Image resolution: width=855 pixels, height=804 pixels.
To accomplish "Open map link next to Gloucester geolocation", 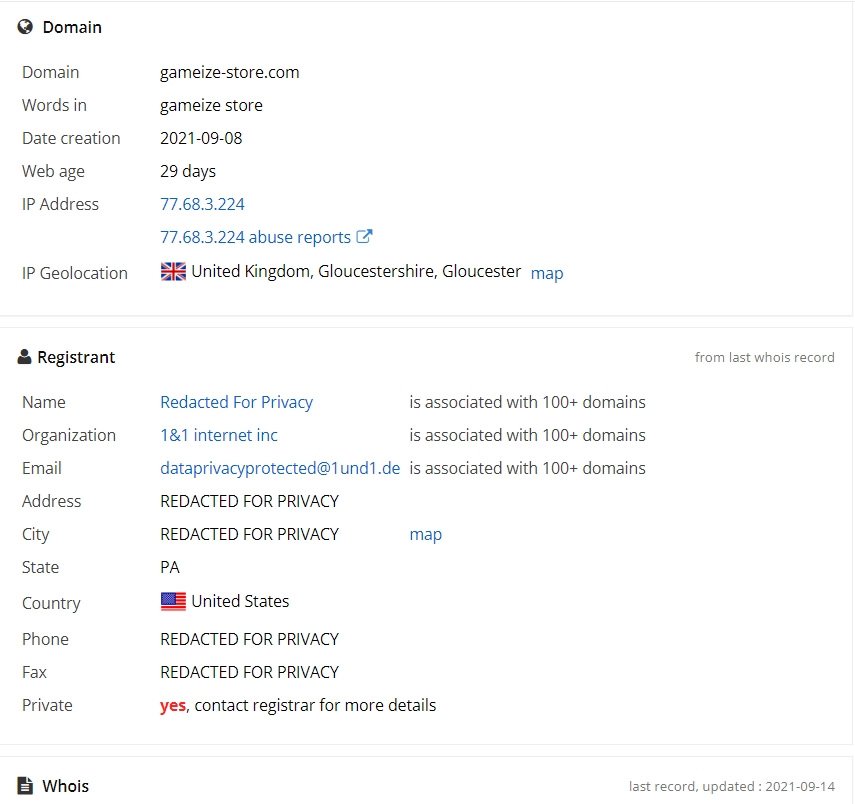I will click(547, 273).
